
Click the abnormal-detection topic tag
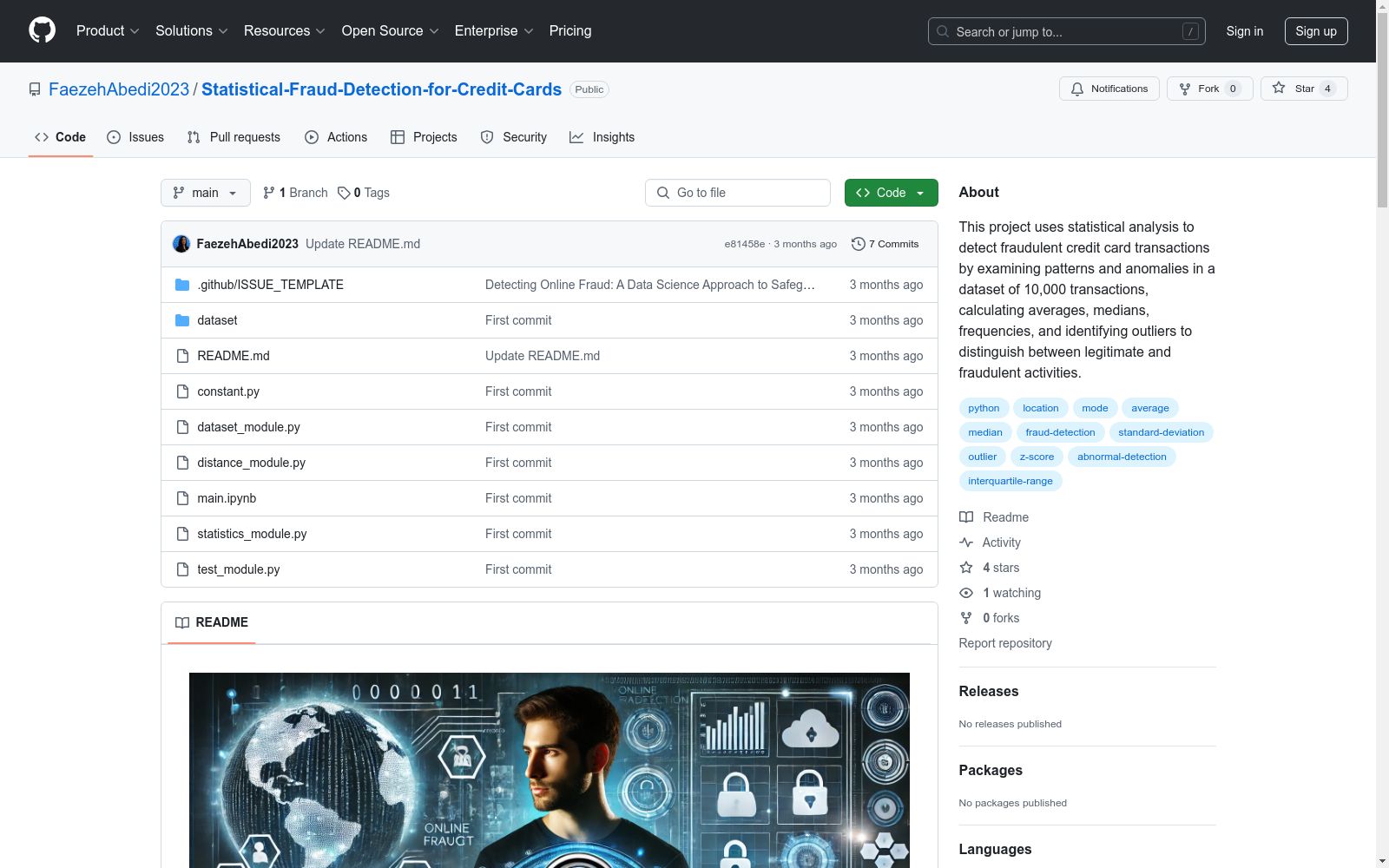click(1122, 457)
